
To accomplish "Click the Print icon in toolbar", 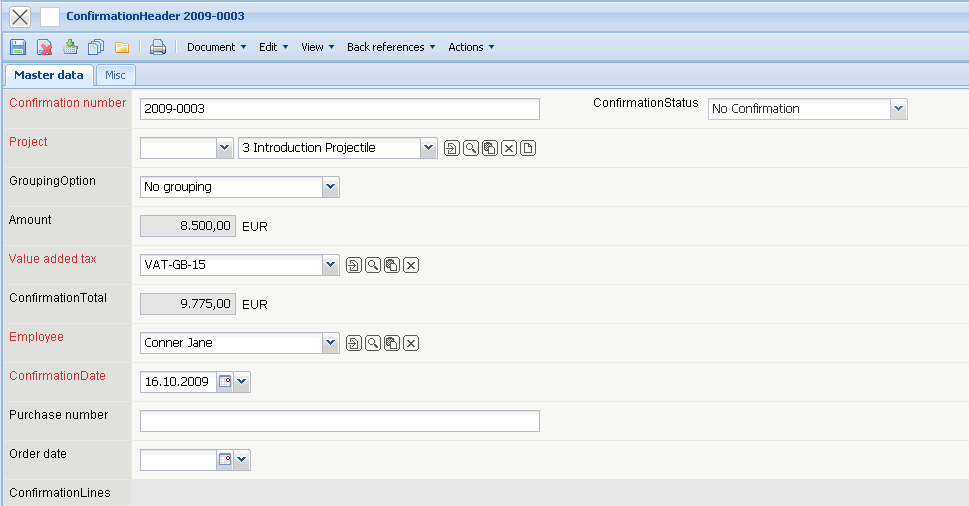I will click(158, 47).
